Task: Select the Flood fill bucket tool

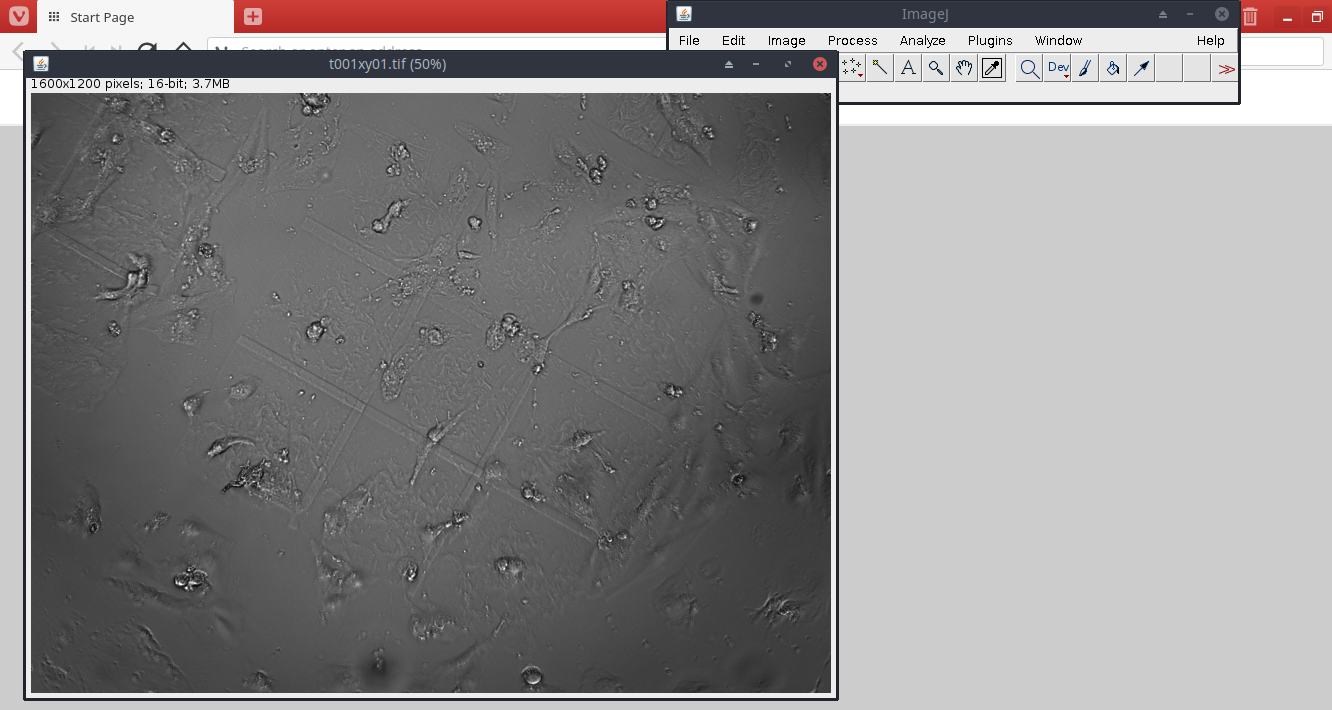Action: coord(1112,67)
